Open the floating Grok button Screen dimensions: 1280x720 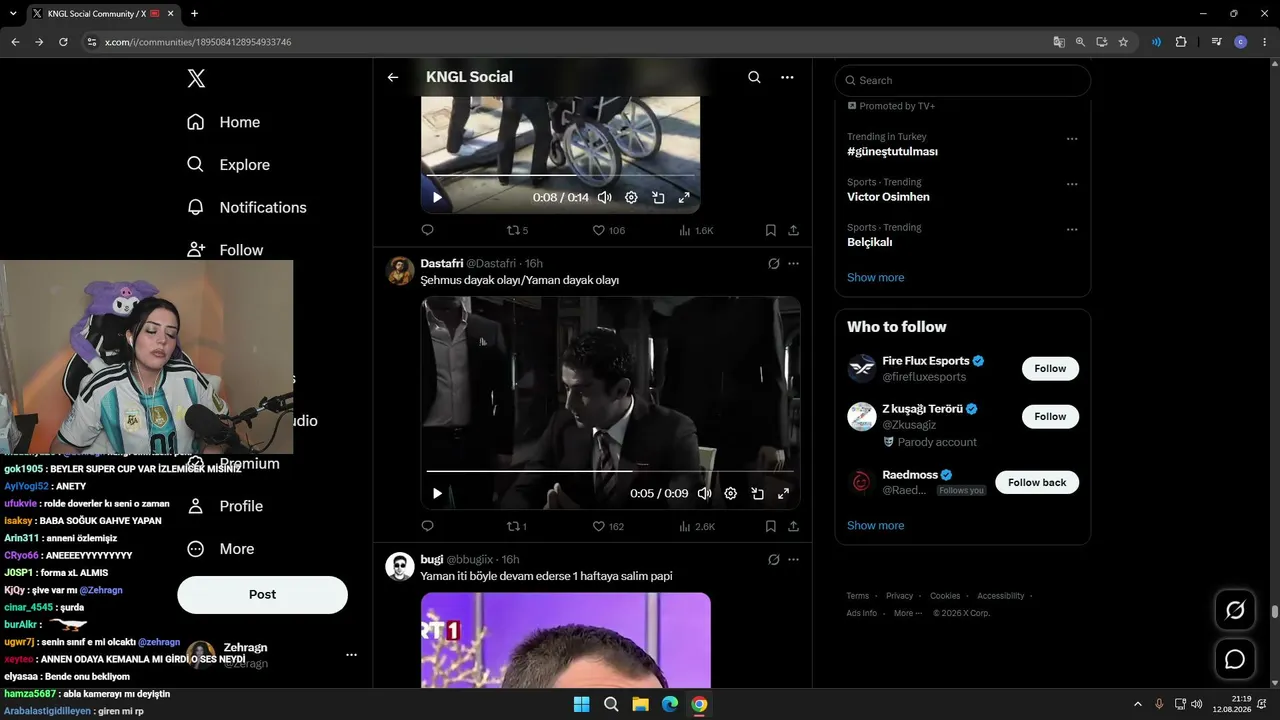pyautogui.click(x=1235, y=610)
